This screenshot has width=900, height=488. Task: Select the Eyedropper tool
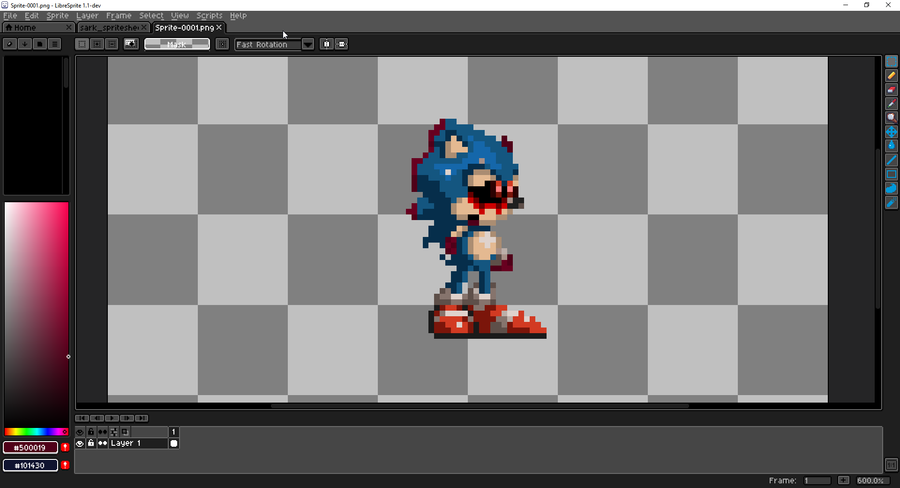(891, 103)
